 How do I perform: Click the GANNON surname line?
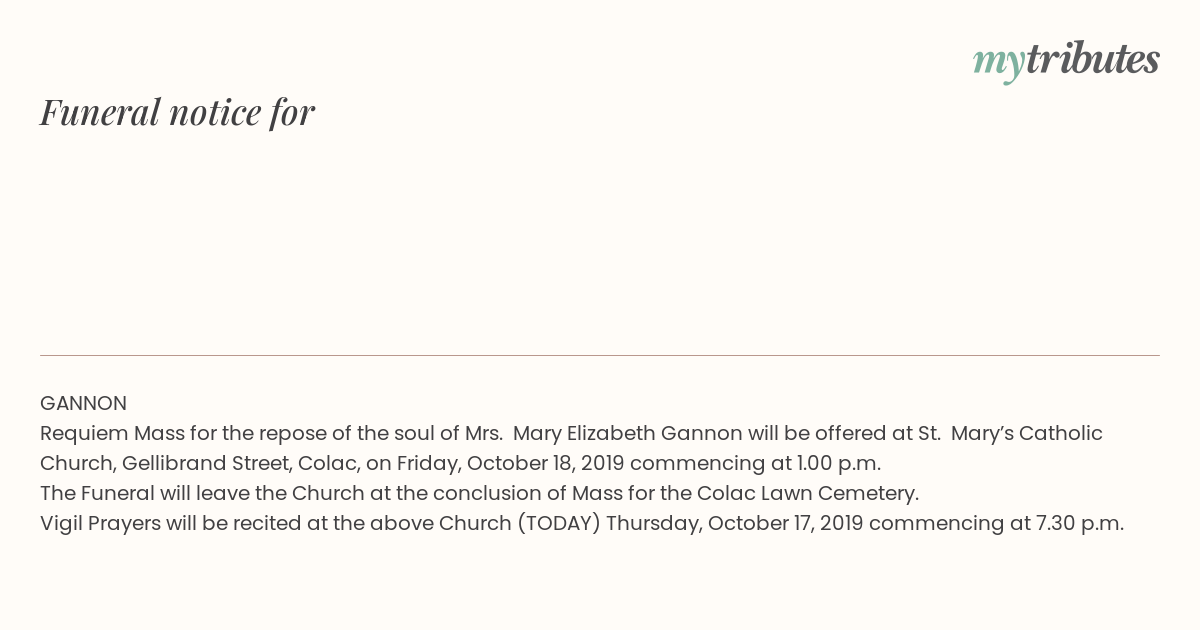[x=83, y=404]
